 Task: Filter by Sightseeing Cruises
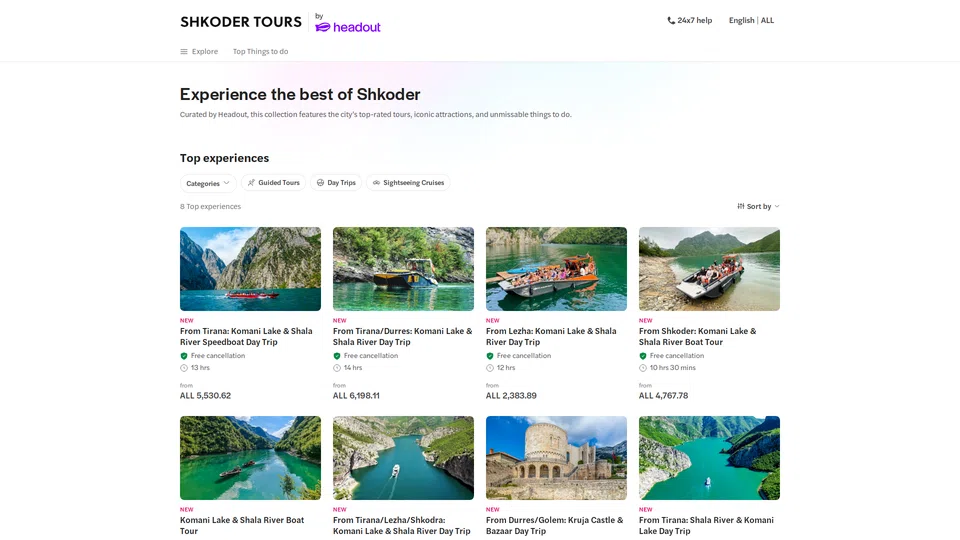point(408,182)
